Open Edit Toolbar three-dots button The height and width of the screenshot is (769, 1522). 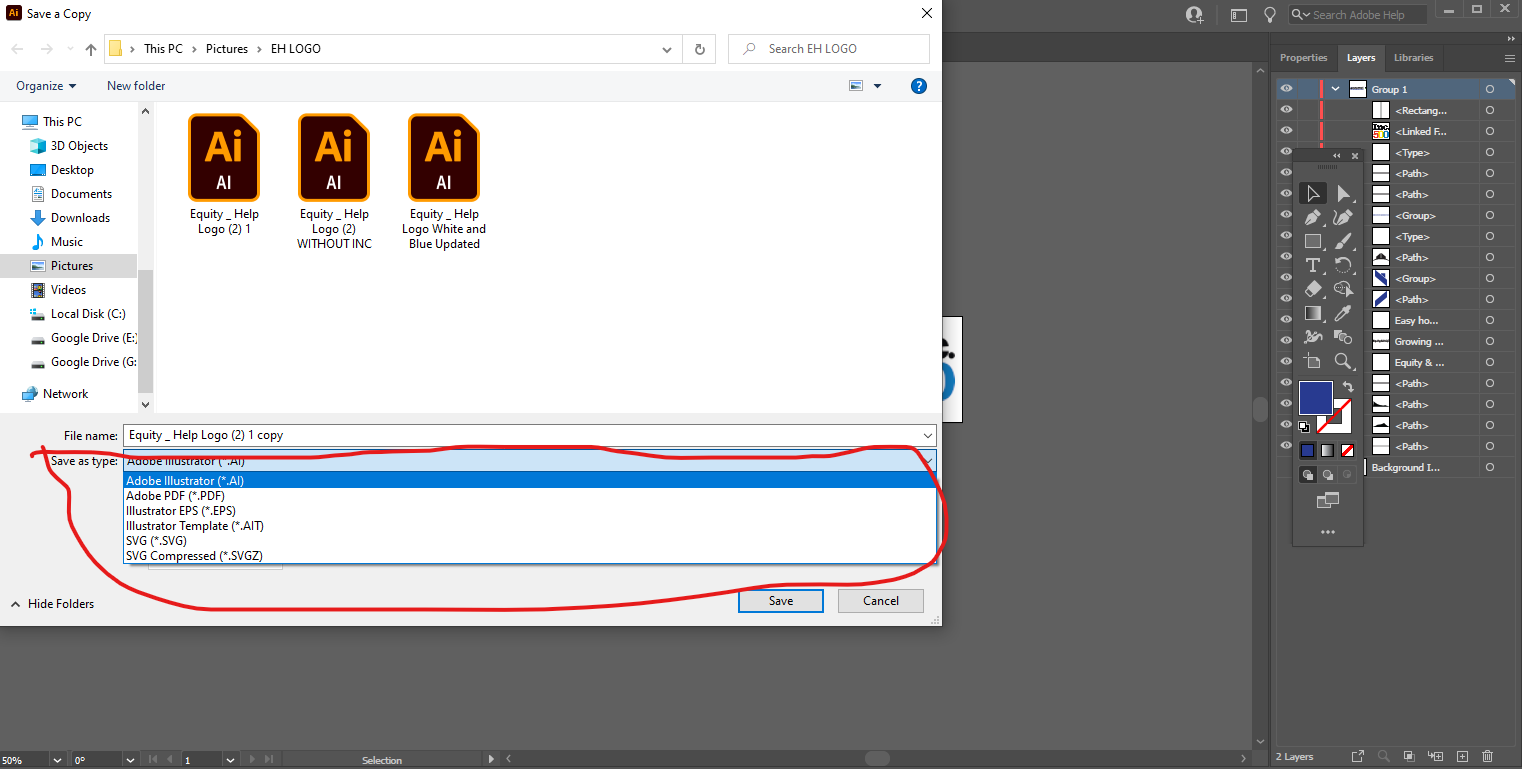[1327, 532]
